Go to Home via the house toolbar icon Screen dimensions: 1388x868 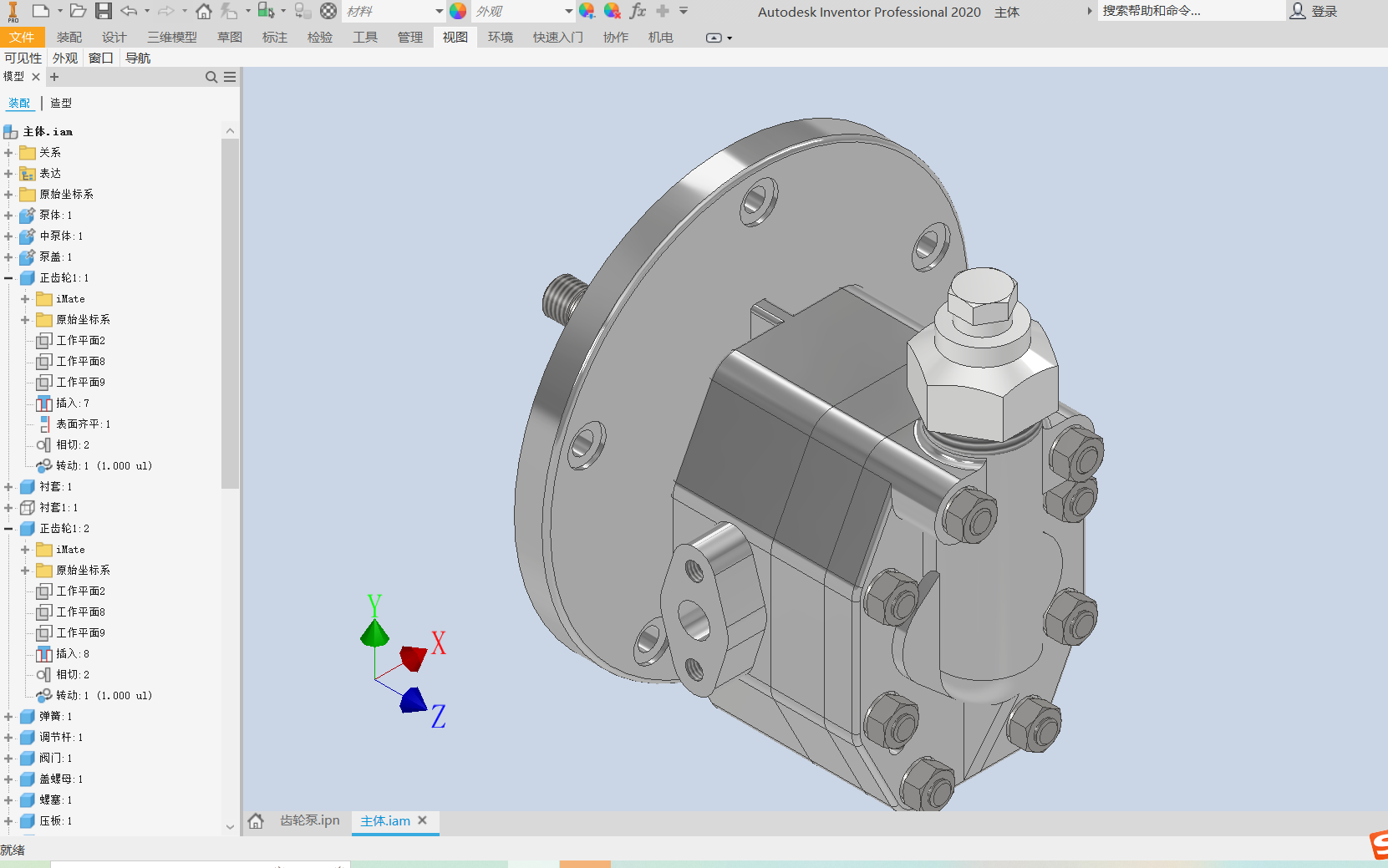pos(203,11)
